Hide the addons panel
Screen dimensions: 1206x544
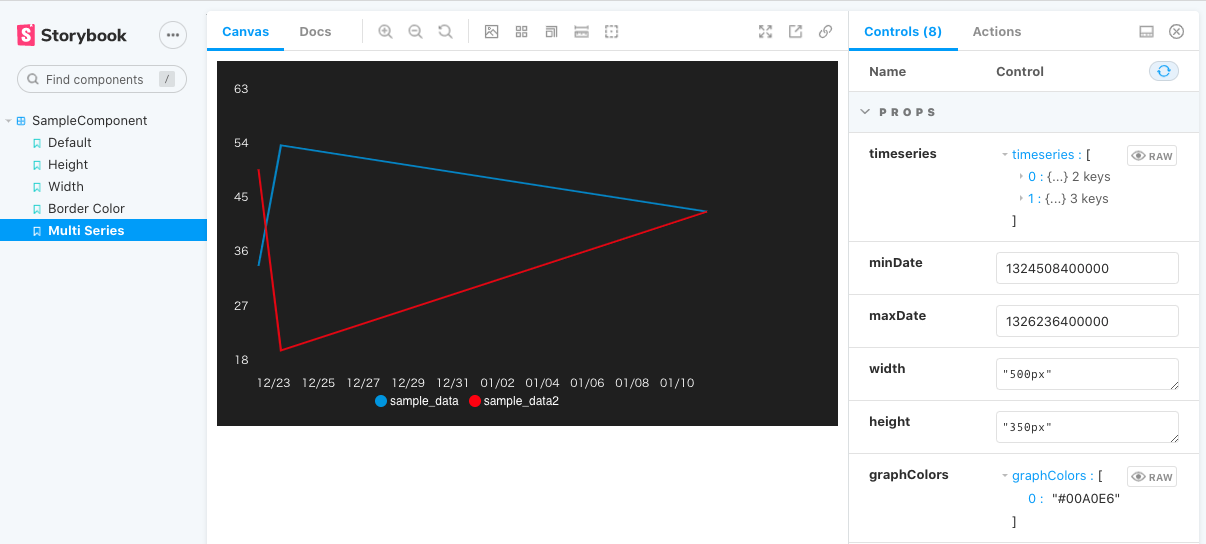pos(1177,31)
